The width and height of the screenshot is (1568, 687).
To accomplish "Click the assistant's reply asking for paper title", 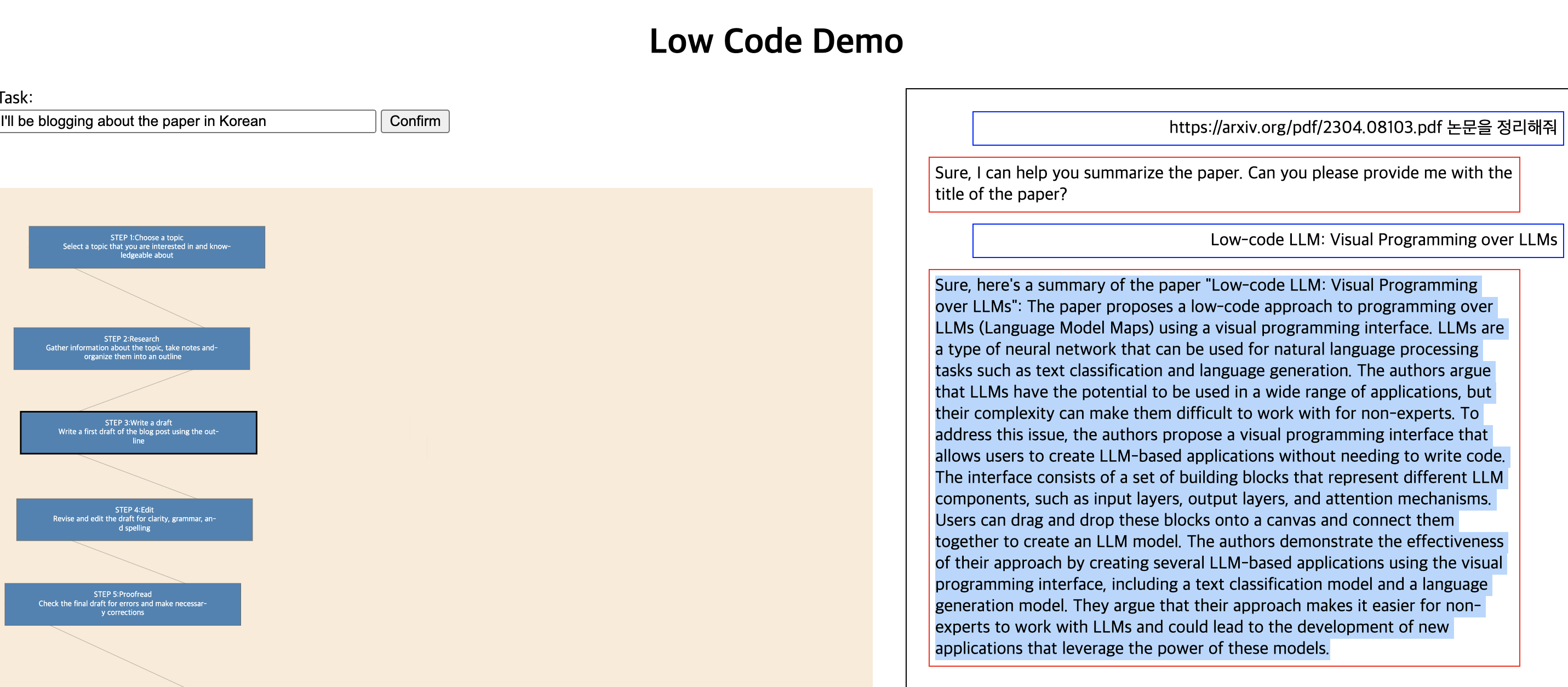I will (x=1223, y=184).
